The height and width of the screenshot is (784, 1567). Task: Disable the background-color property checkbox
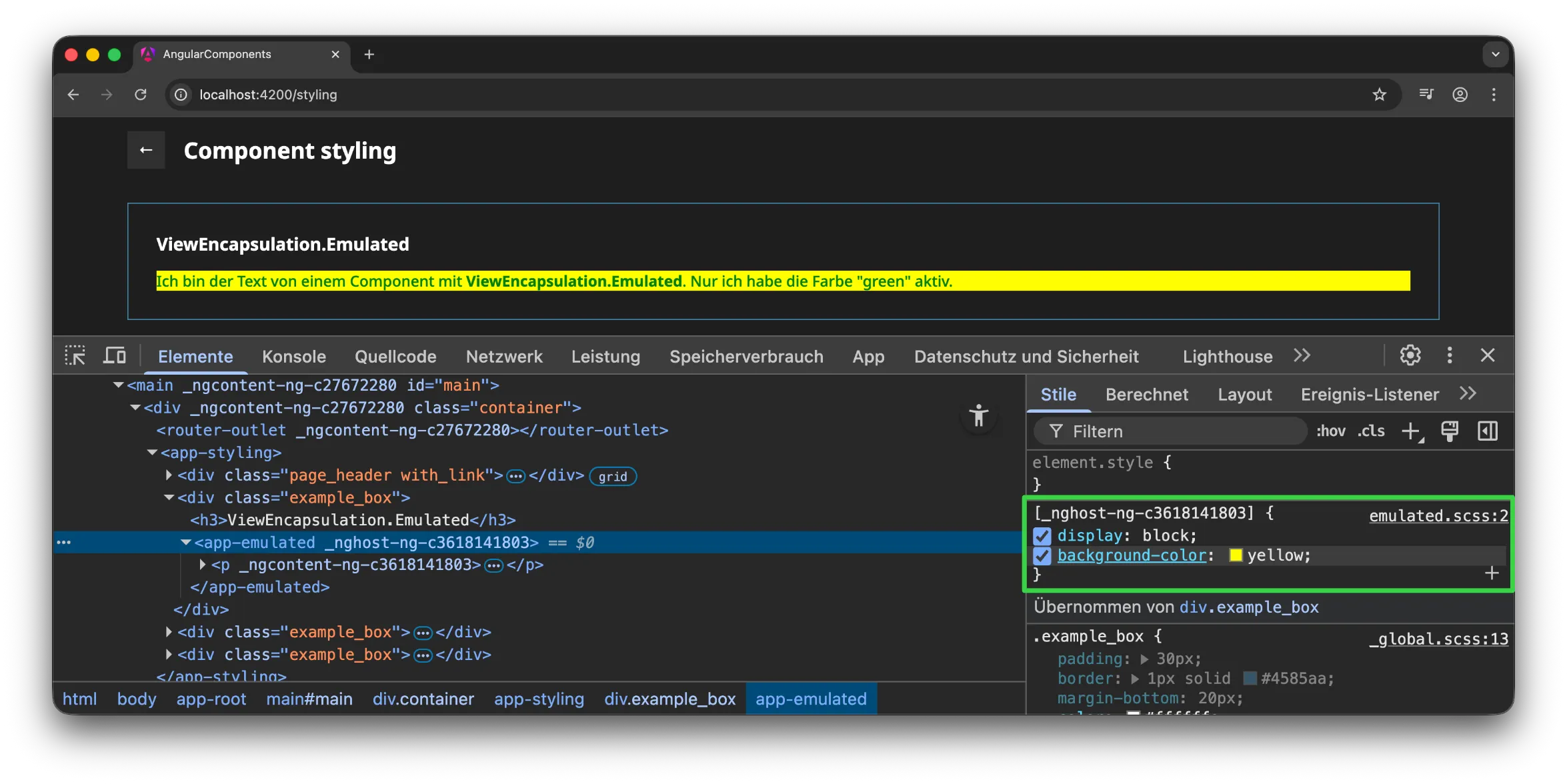point(1042,555)
